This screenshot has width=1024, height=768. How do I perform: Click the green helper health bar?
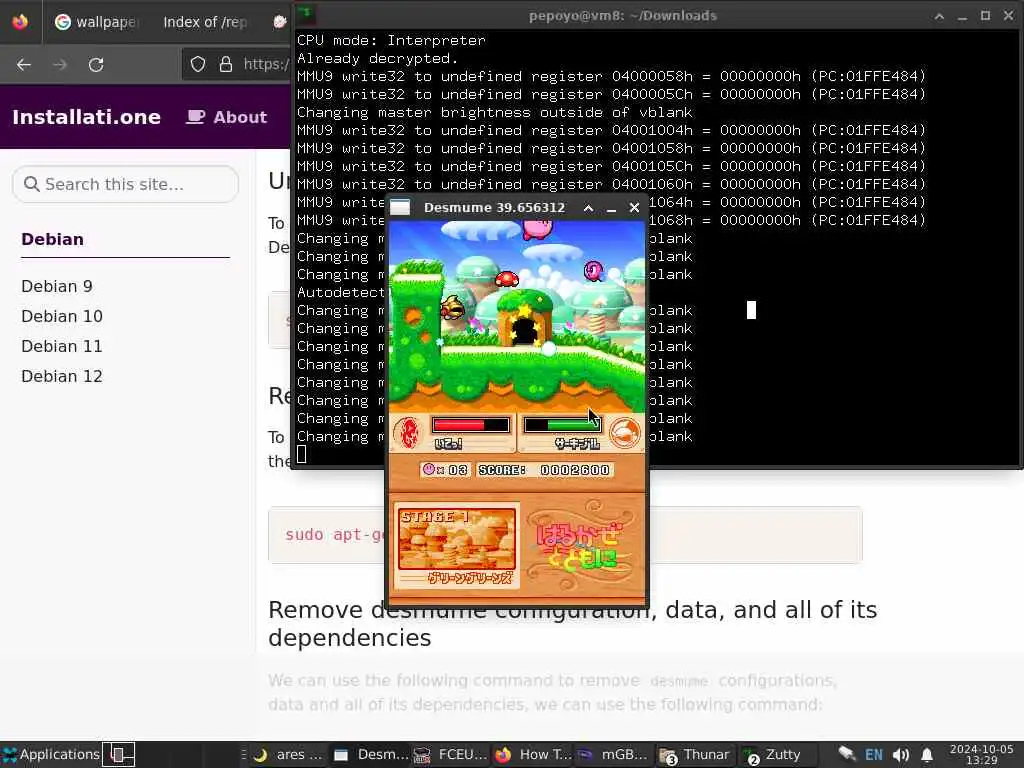563,425
